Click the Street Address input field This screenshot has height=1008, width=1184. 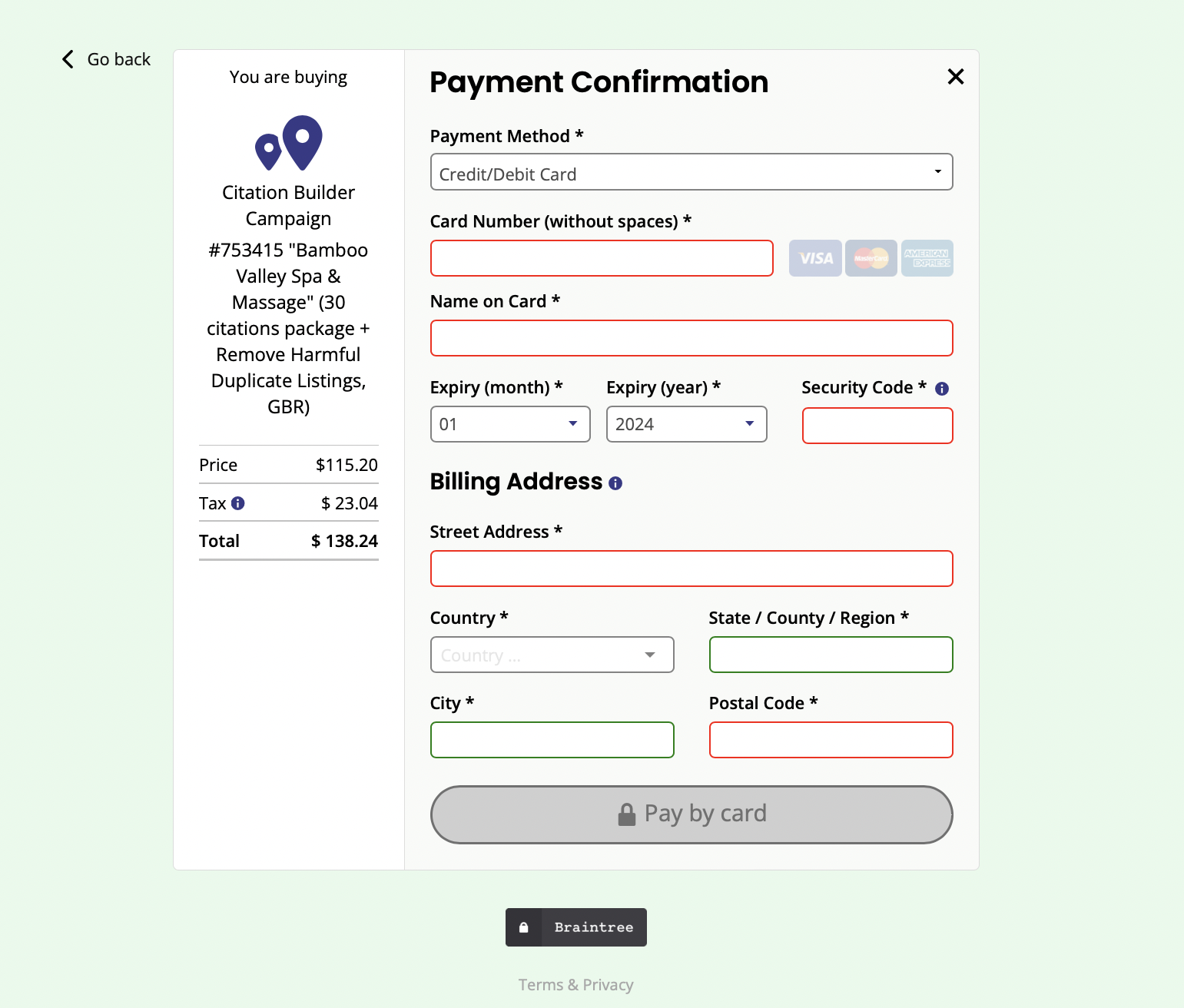(x=691, y=569)
